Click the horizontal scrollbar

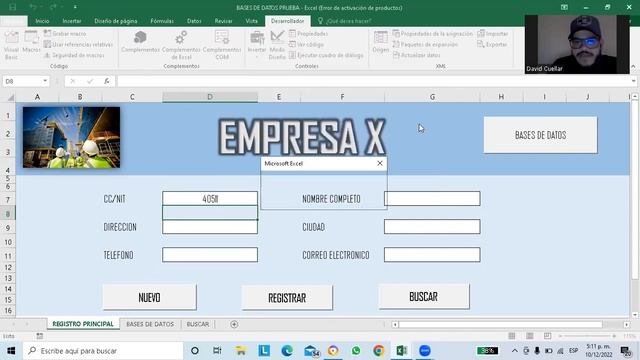(x=501, y=324)
